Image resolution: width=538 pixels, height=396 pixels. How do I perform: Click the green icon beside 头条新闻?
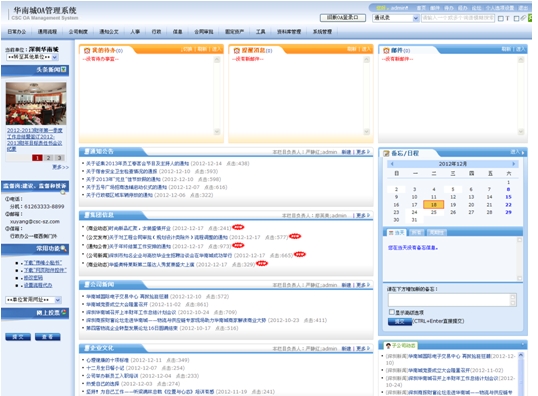coord(63,70)
